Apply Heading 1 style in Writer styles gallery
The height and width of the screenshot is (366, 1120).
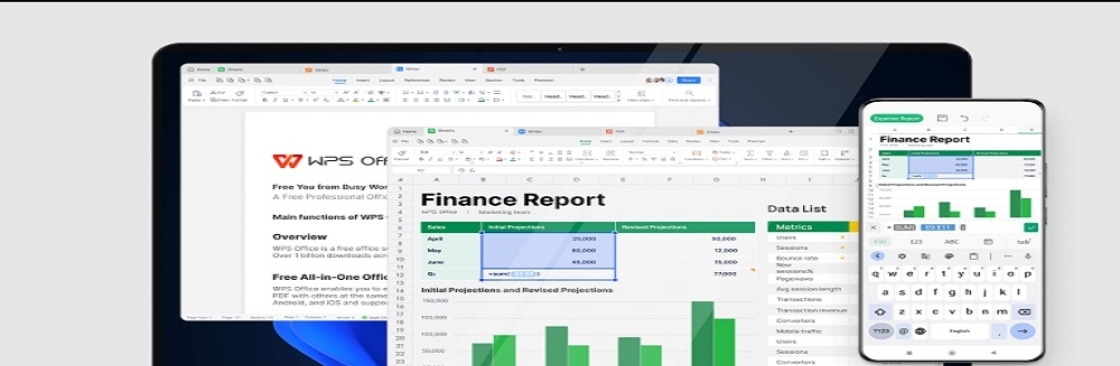click(554, 97)
